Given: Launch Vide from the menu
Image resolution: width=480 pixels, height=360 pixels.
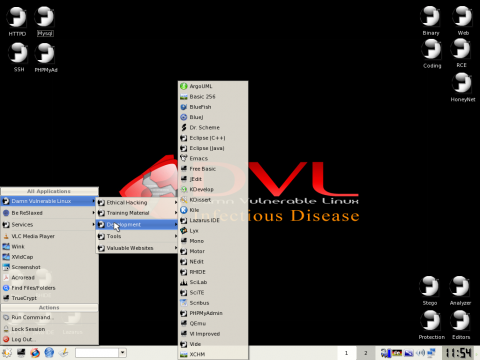Looking at the screenshot, I should [x=213, y=344].
